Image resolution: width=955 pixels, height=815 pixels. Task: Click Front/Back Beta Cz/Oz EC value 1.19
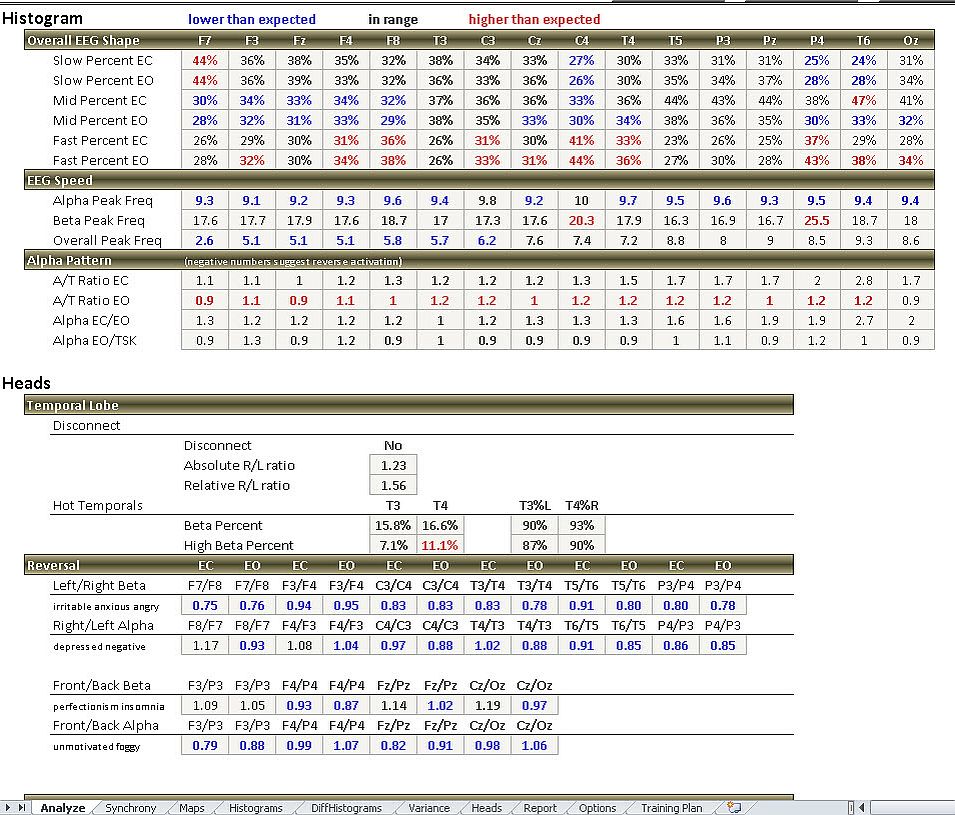[x=487, y=706]
